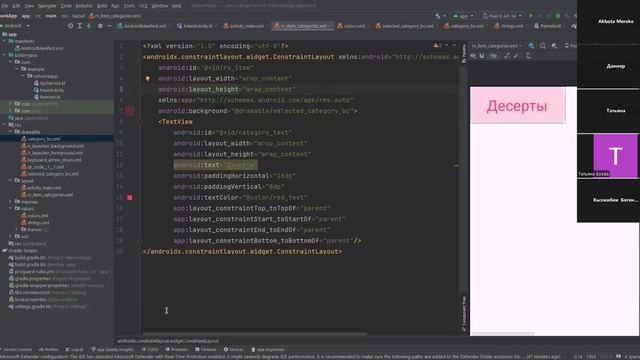Image resolution: width=640 pixels, height=360 pixels.
Task: Click the guidelines icon in preview toolbar
Action: (528, 56)
